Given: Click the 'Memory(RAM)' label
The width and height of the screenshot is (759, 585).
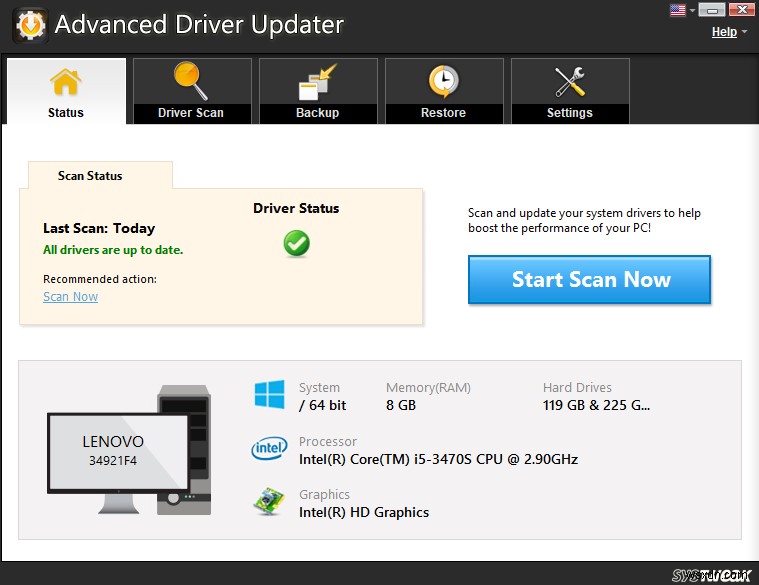Looking at the screenshot, I should 428,388.
